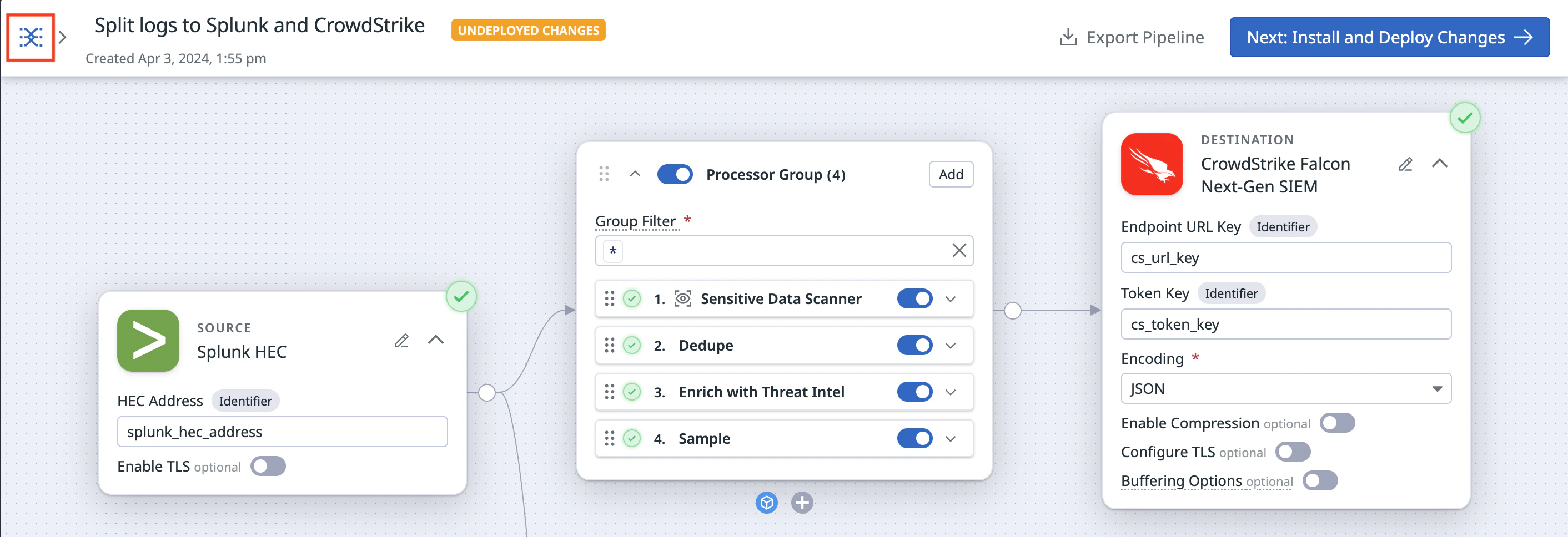
Task: Click the gray plus icon below Processor Group
Action: click(802, 503)
